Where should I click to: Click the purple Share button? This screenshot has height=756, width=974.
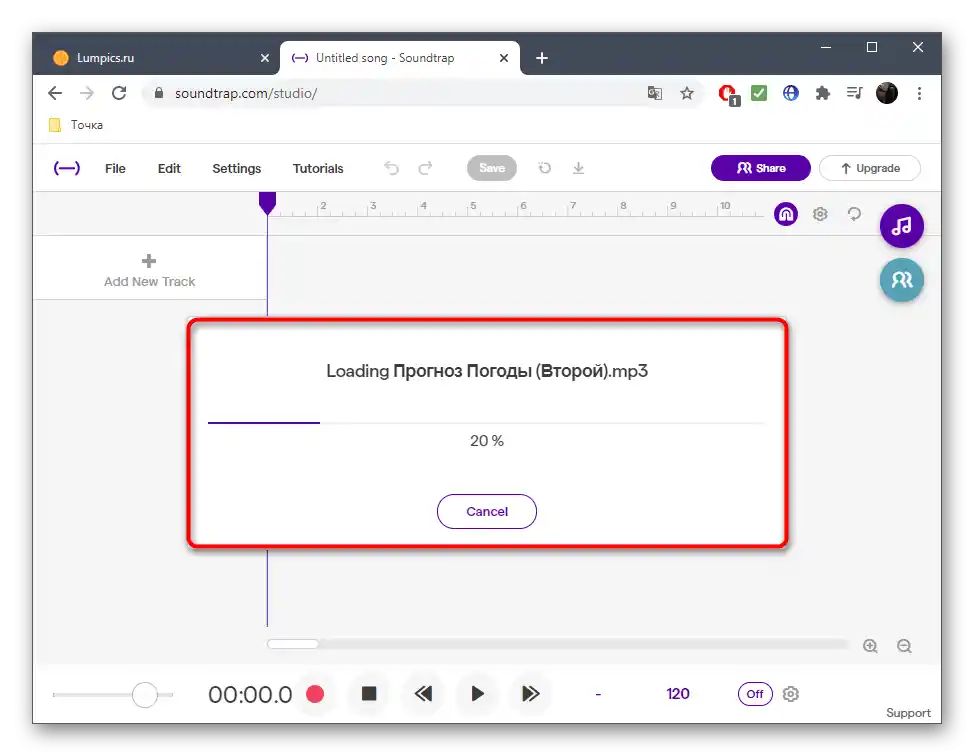(761, 168)
